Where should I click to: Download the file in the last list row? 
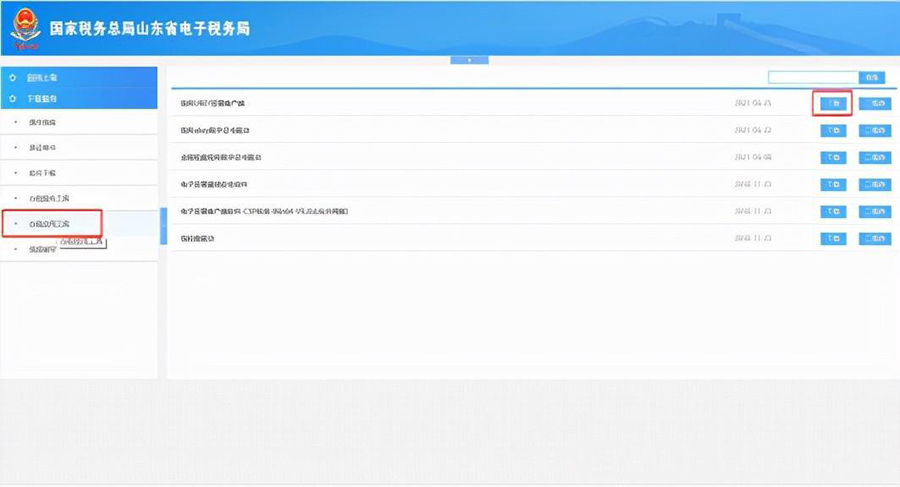point(832,239)
